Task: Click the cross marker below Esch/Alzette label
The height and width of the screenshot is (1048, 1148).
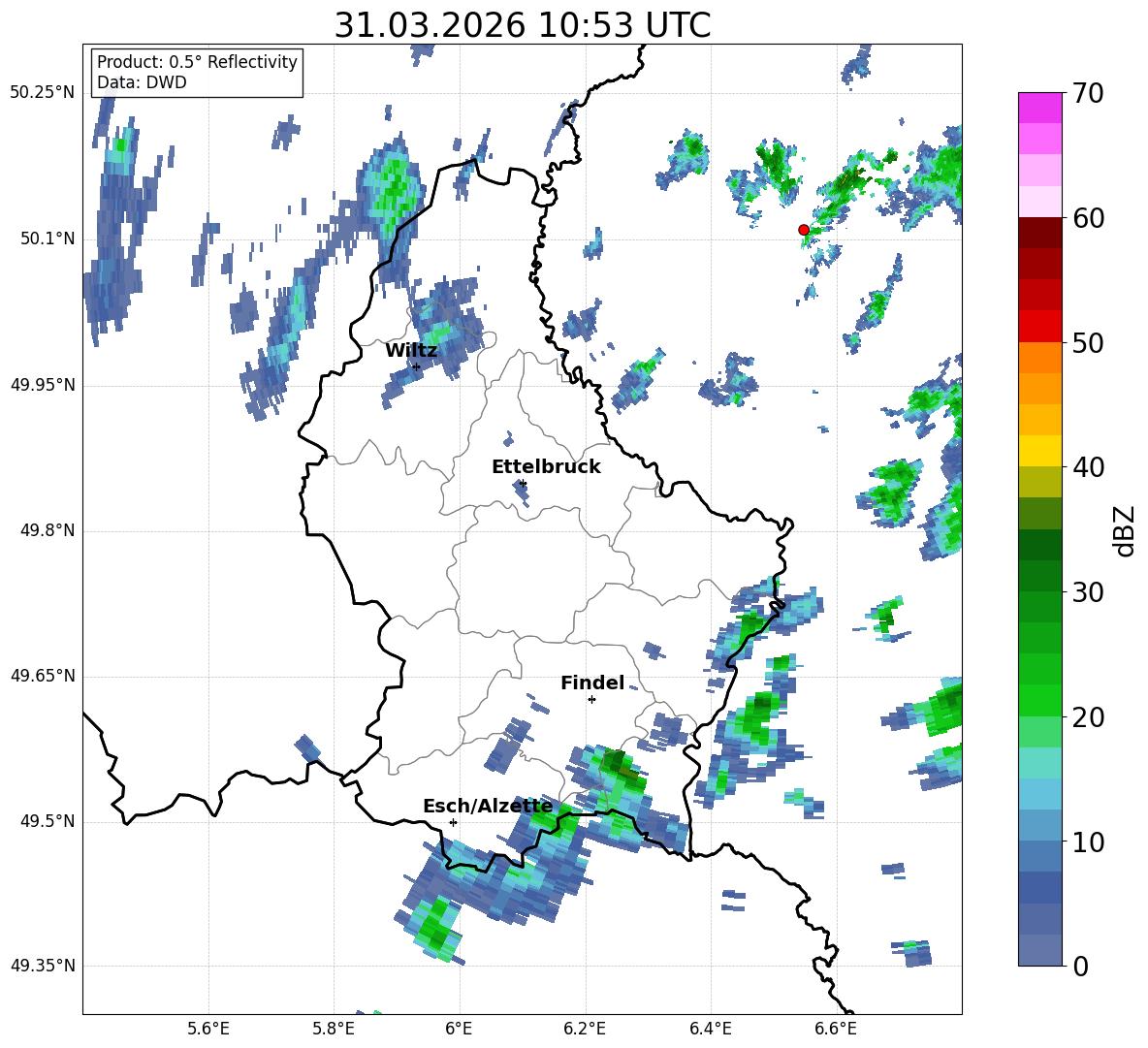Action: pyautogui.click(x=453, y=822)
